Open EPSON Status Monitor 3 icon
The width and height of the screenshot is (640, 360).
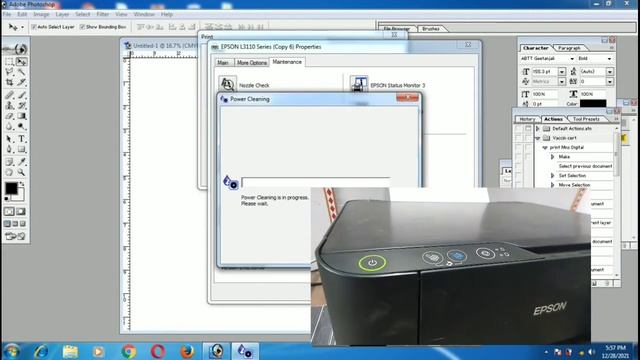coord(359,84)
